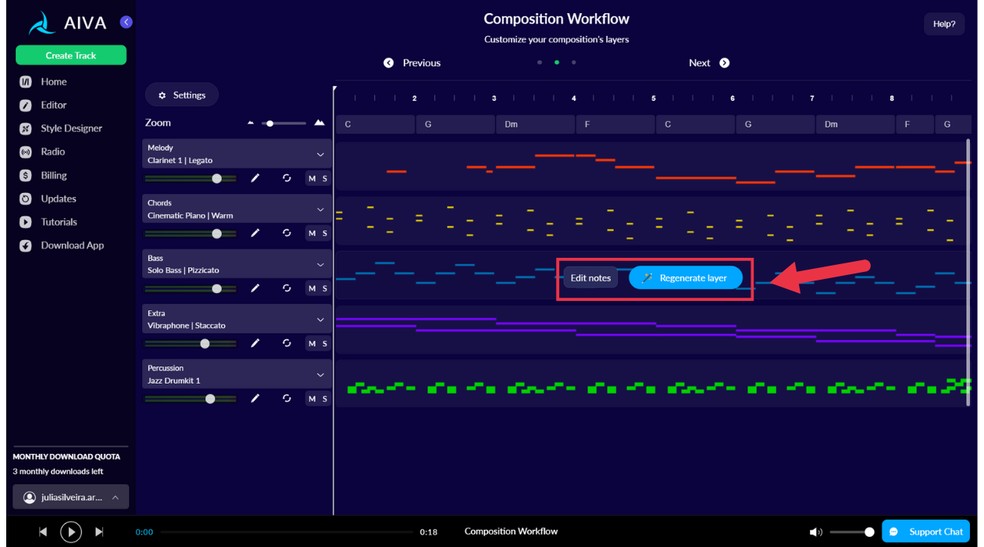984x547 pixels.
Task: Solo the Melody layer
Action: [x=324, y=178]
